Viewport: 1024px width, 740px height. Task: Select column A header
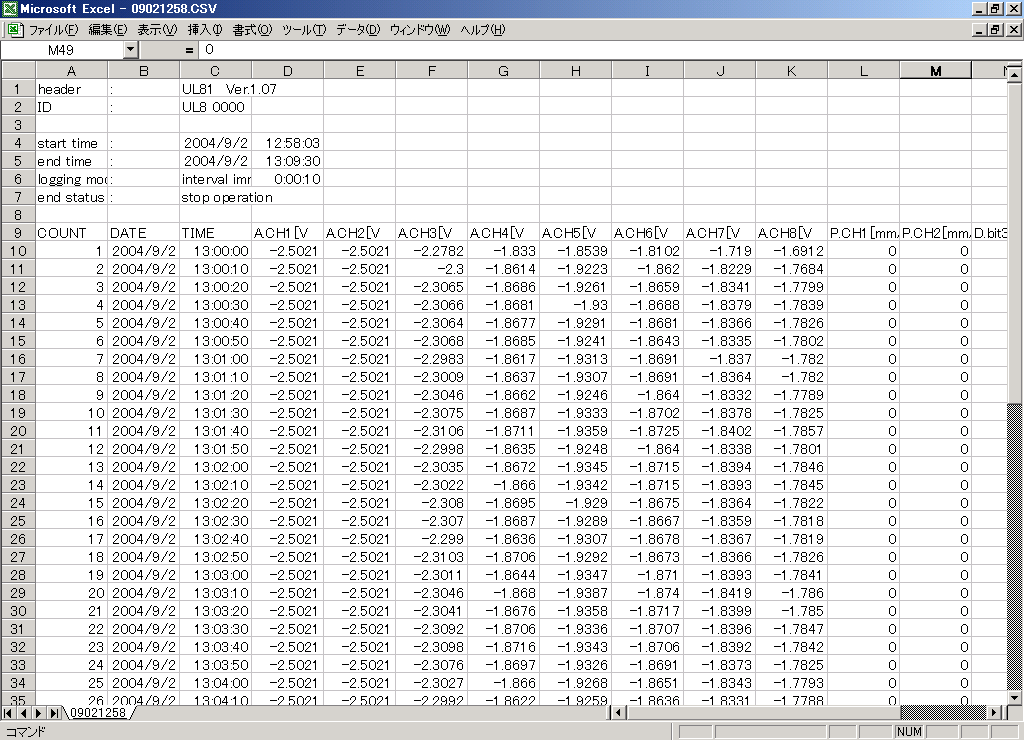point(72,71)
